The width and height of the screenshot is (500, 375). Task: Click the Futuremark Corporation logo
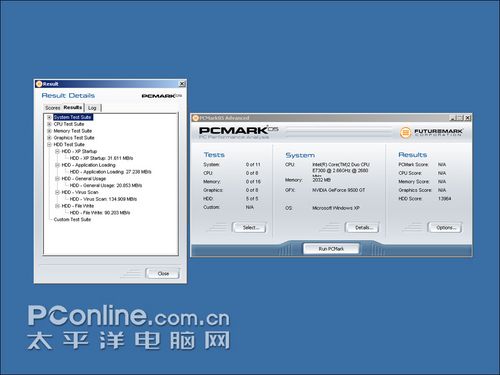point(431,132)
